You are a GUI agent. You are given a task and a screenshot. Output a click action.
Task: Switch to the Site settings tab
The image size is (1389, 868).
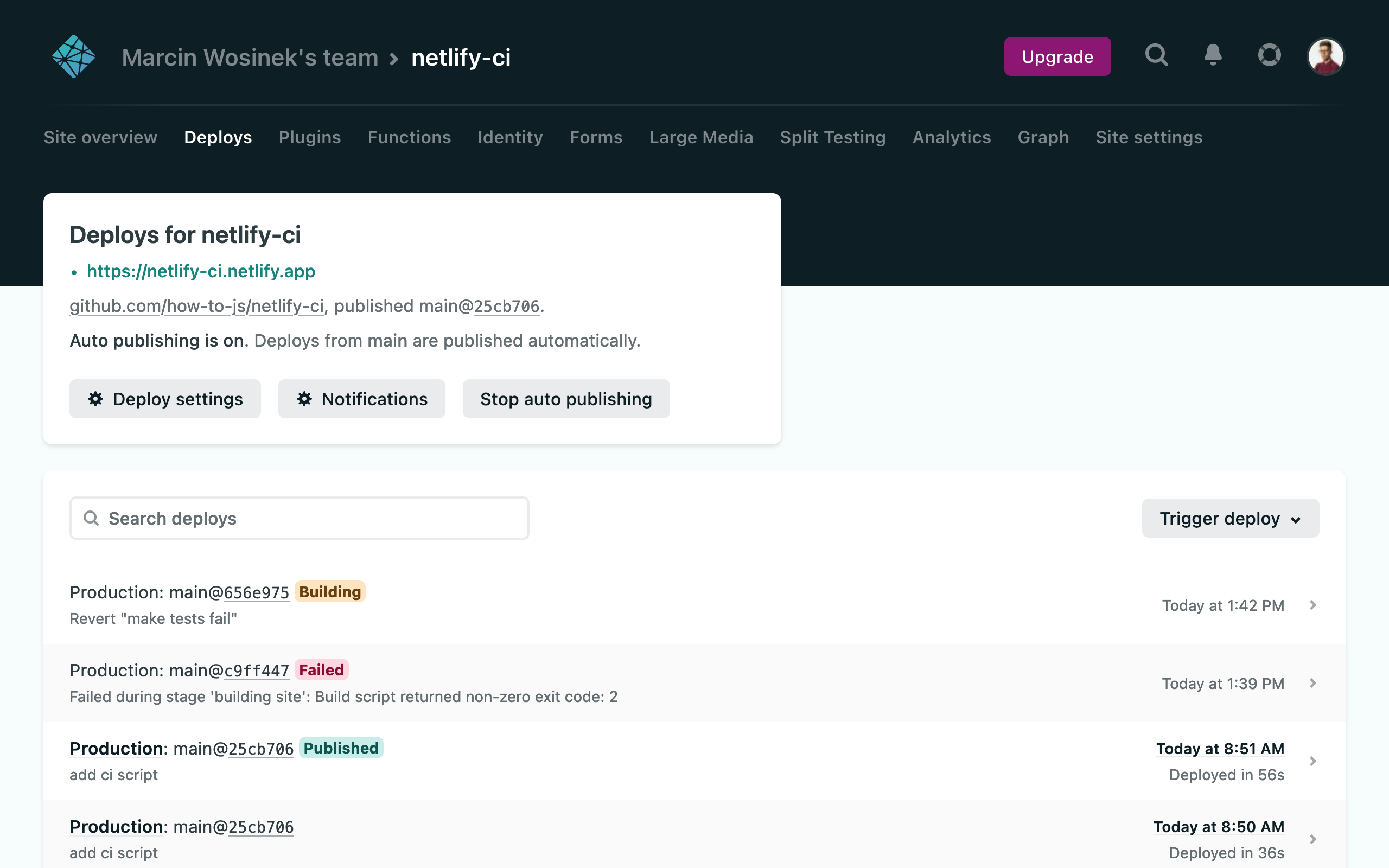tap(1149, 137)
